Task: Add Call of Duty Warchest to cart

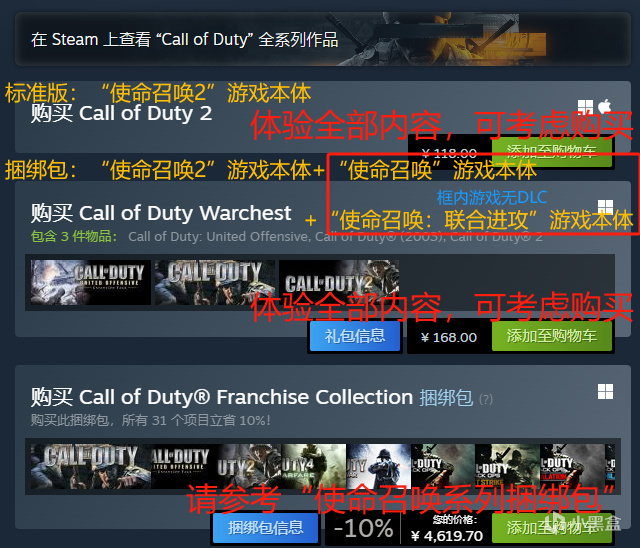Action: [x=551, y=336]
